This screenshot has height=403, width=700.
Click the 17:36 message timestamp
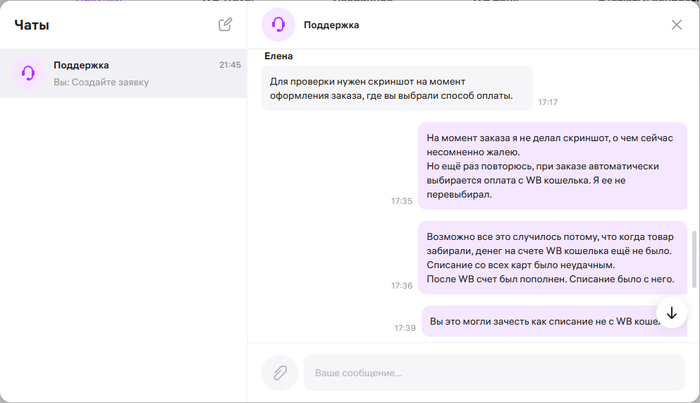(x=402, y=258)
